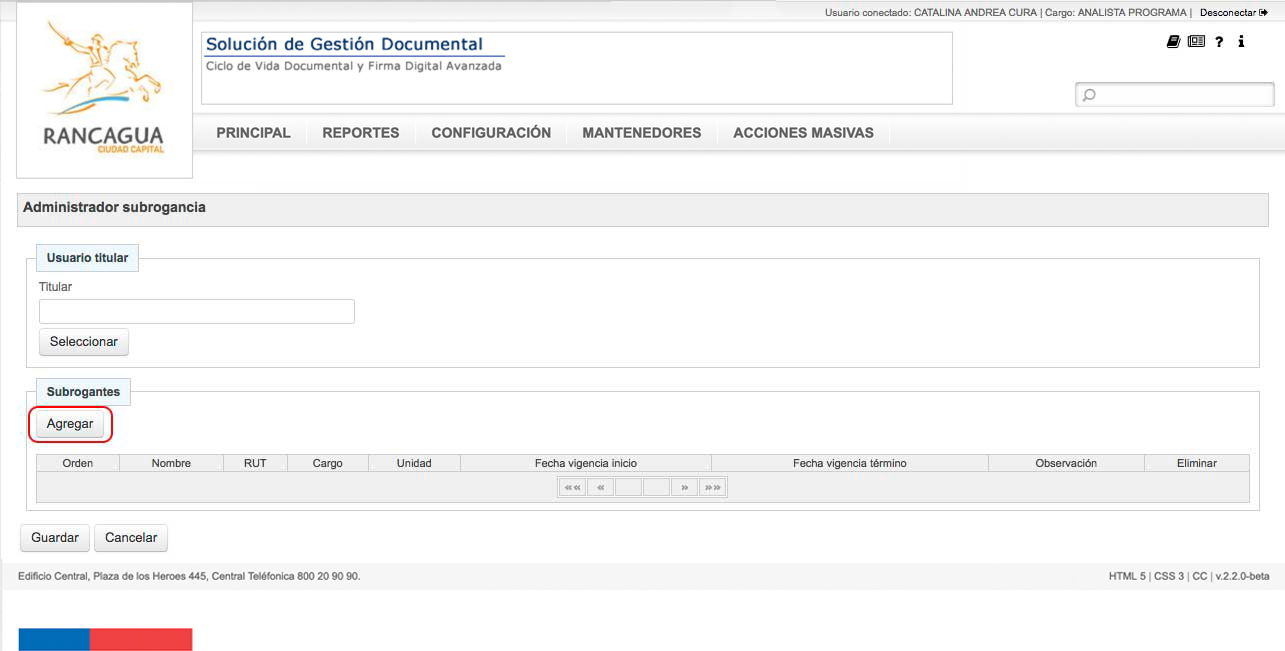Open the newspaper news icon
The height and width of the screenshot is (651, 1285).
(1196, 42)
